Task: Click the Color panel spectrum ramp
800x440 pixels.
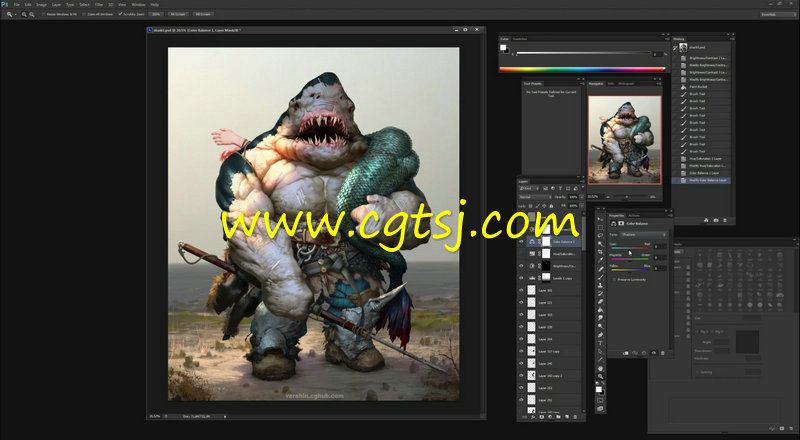Action: click(x=582, y=69)
